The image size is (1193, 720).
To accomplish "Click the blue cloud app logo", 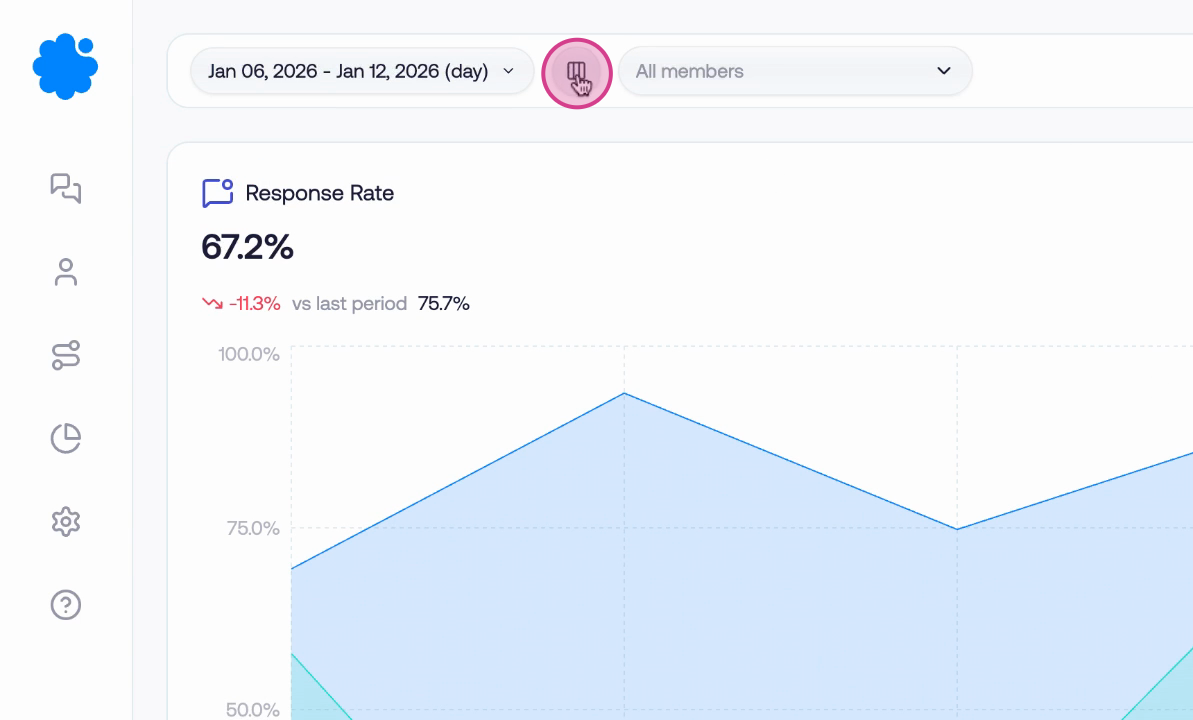I will pyautogui.click(x=65, y=66).
